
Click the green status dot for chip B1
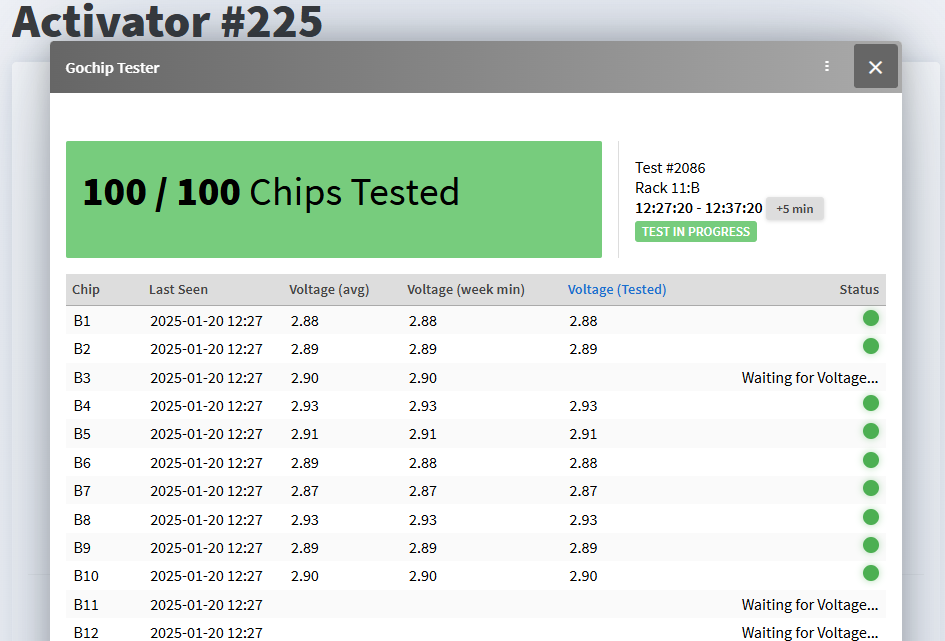[870, 319]
